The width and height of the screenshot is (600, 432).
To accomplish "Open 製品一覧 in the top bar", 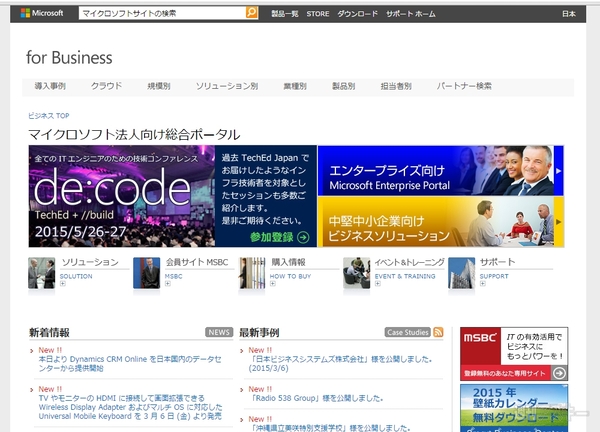I will pyautogui.click(x=285, y=14).
